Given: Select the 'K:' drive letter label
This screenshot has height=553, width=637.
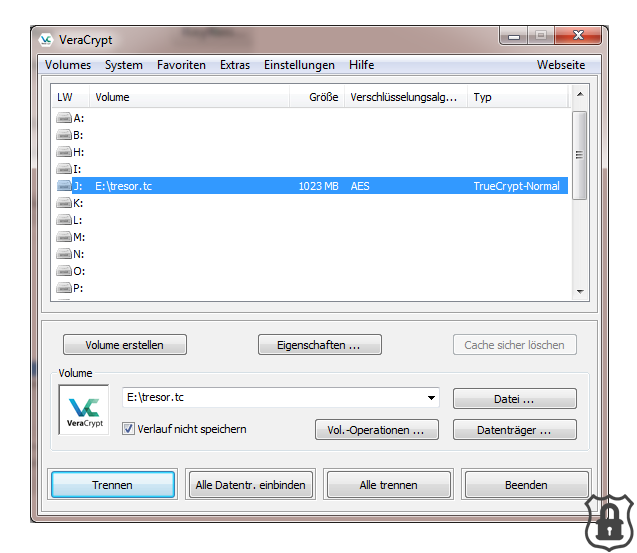Looking at the screenshot, I should click(78, 203).
